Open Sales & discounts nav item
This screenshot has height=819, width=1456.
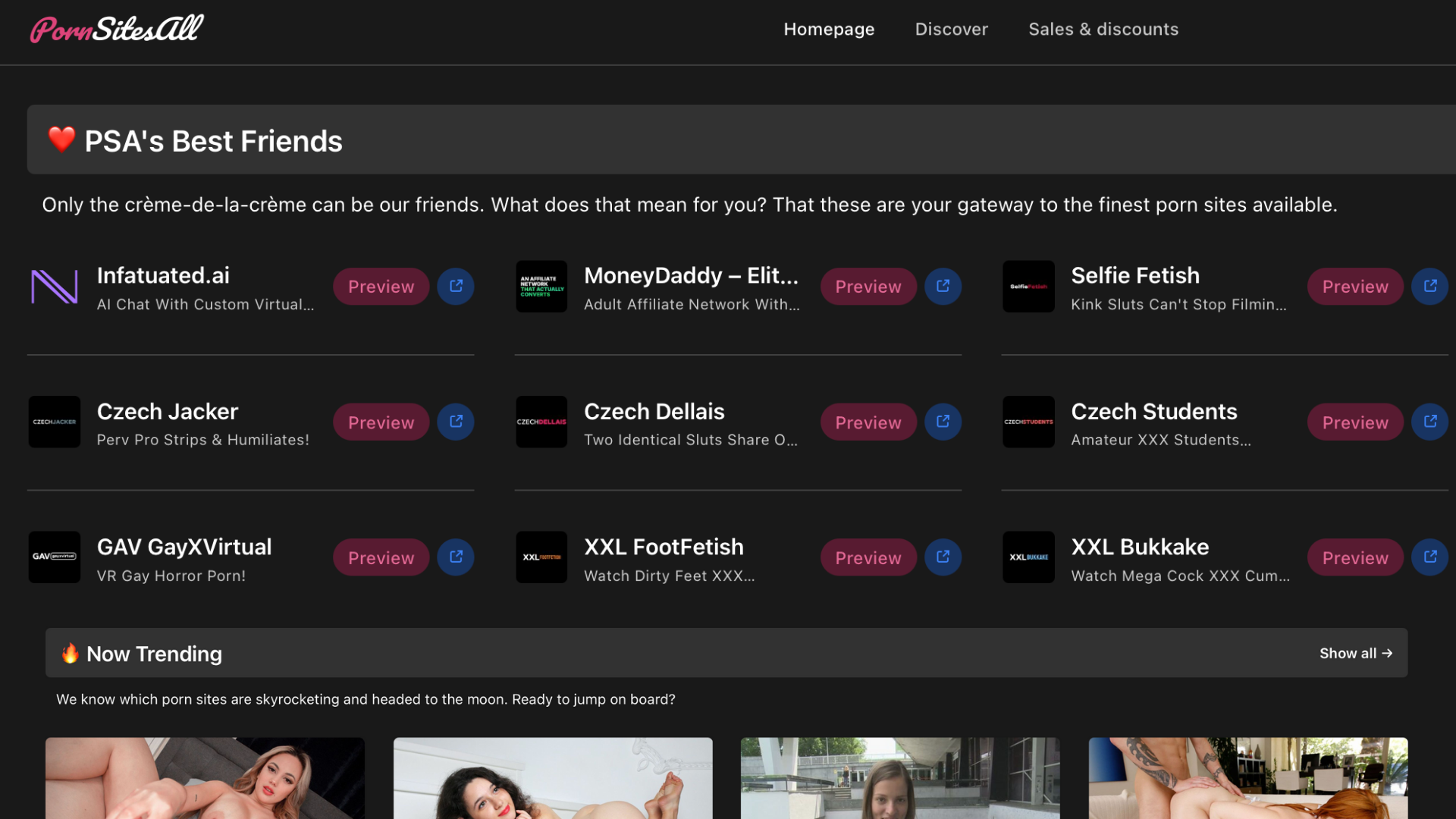(1103, 30)
